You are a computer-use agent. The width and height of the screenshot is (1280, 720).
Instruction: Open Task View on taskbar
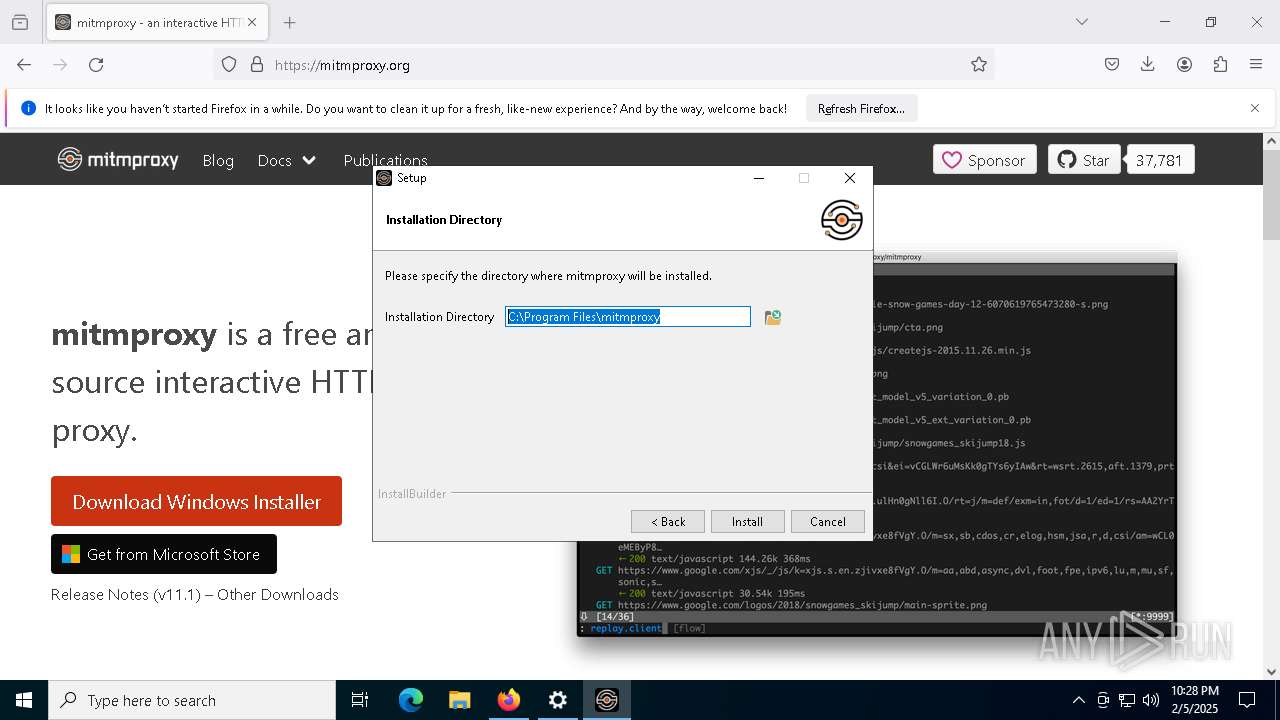[x=360, y=700]
